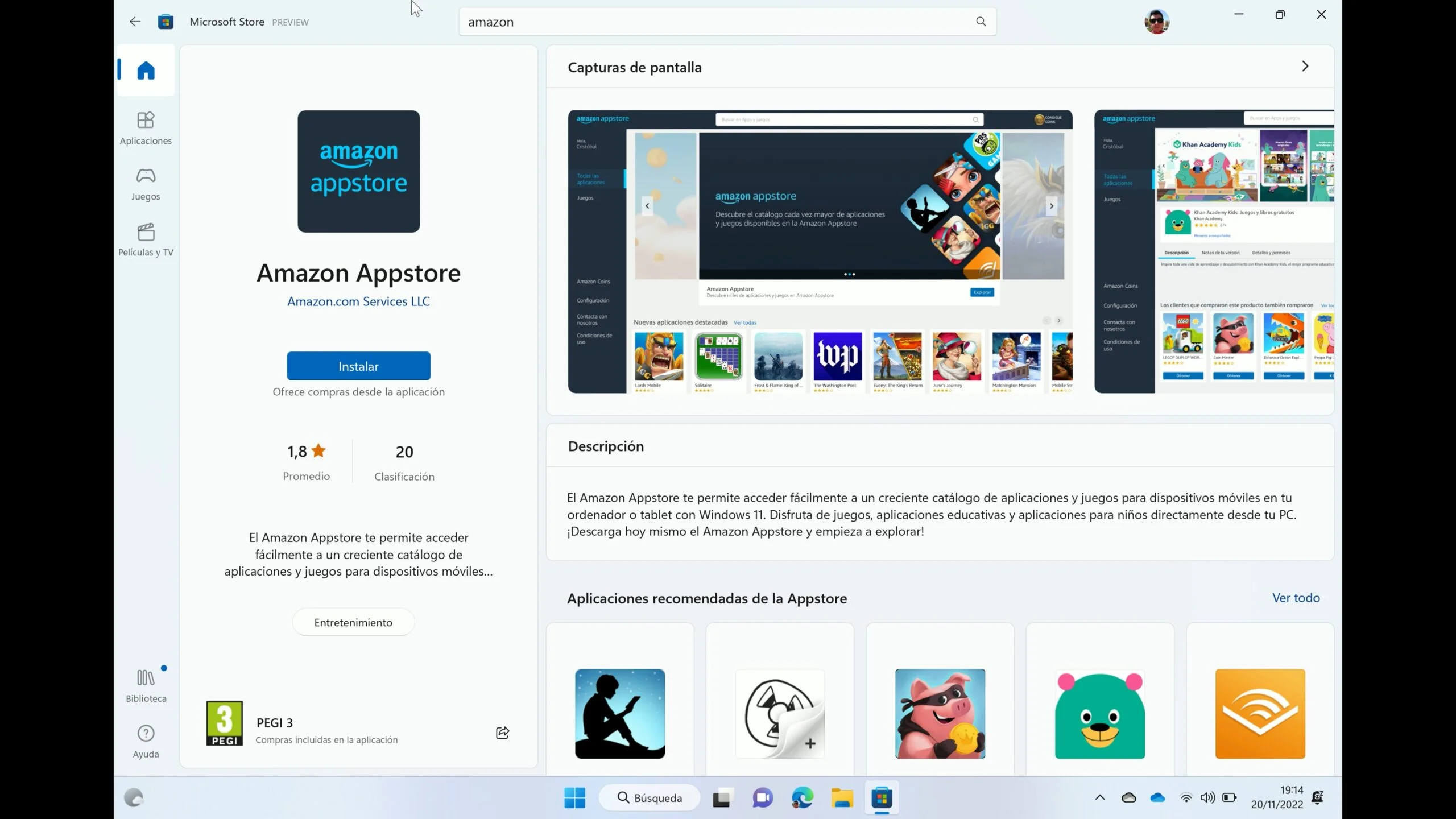Open the notifications bell icon
The width and height of the screenshot is (1456, 819).
click(x=1318, y=797)
